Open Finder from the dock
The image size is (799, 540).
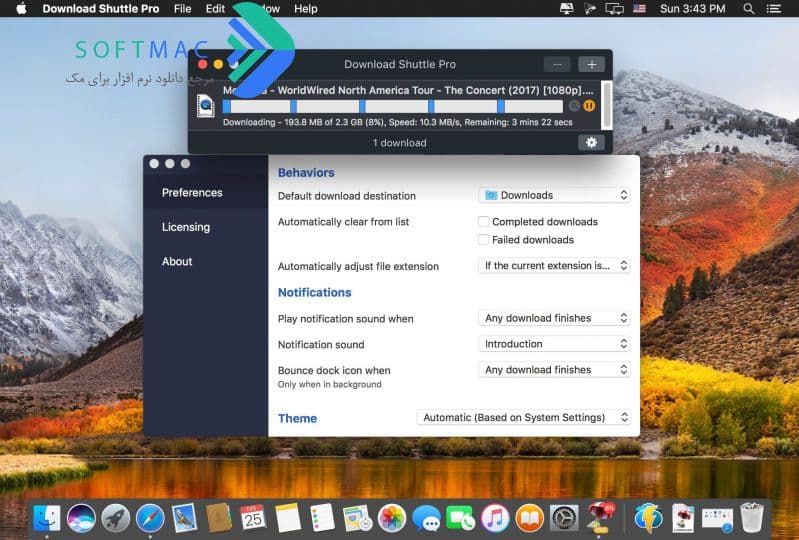[46, 519]
